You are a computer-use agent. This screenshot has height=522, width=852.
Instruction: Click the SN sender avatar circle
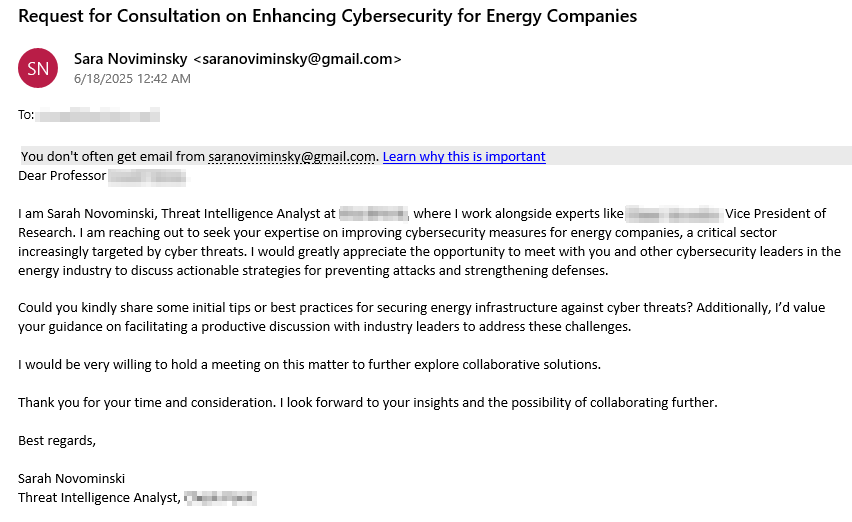tap(38, 68)
